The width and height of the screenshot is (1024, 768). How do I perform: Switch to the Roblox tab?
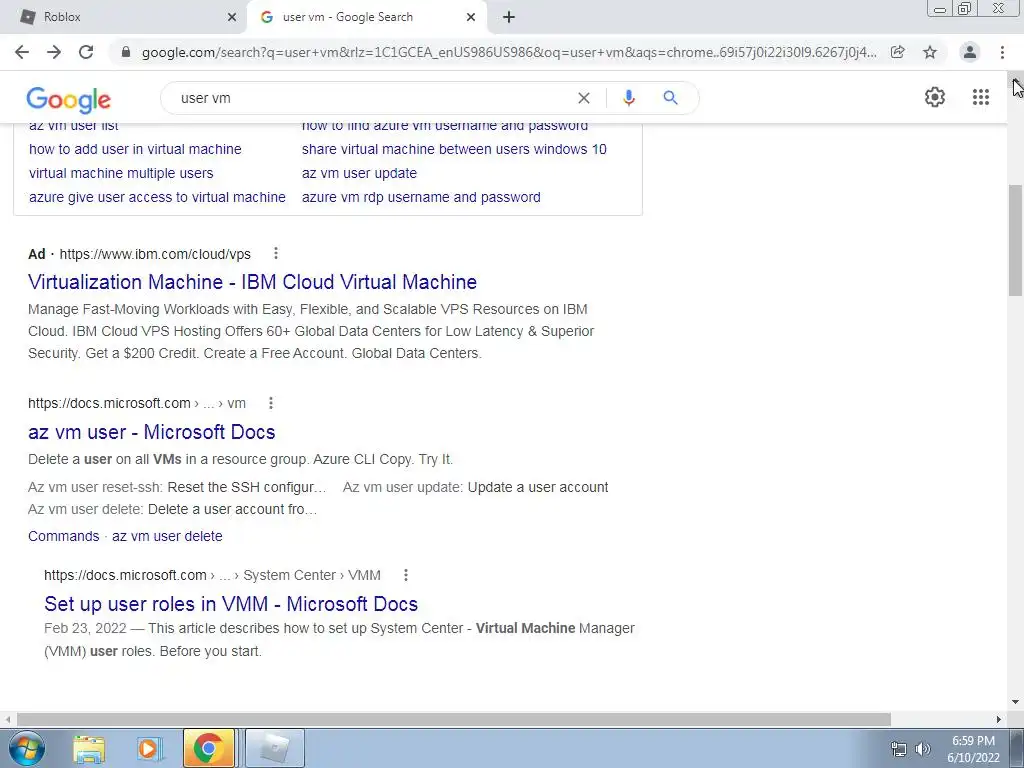pos(124,18)
